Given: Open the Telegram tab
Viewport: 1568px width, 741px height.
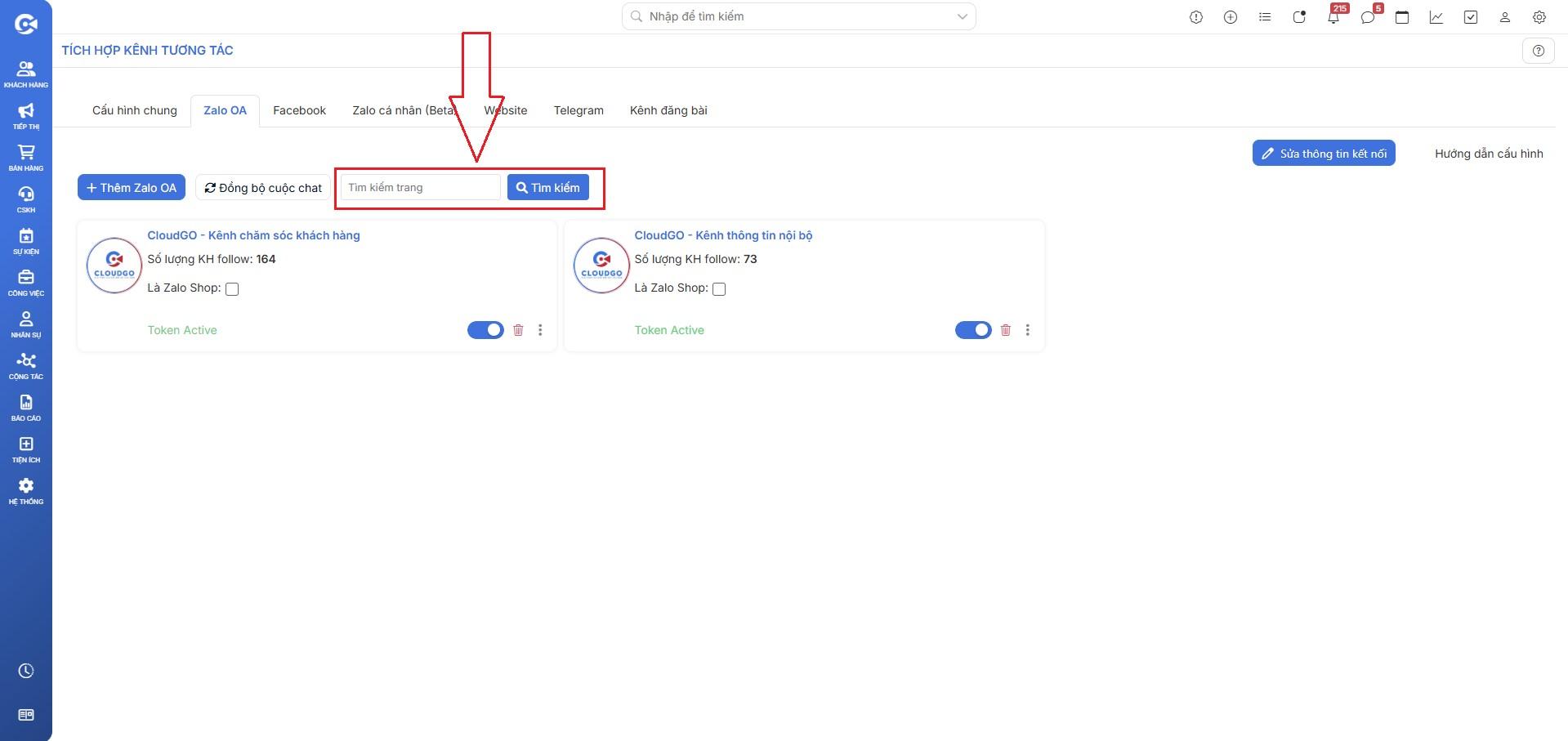Looking at the screenshot, I should 579,110.
